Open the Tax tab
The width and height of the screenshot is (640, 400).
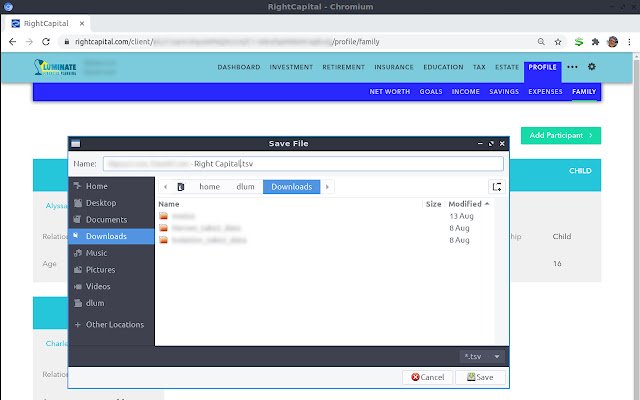479,67
